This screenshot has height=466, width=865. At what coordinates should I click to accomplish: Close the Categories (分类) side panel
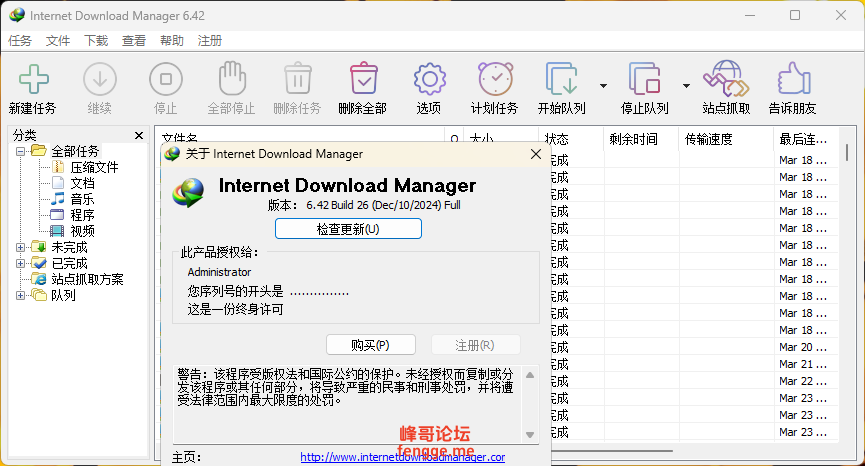[x=139, y=135]
